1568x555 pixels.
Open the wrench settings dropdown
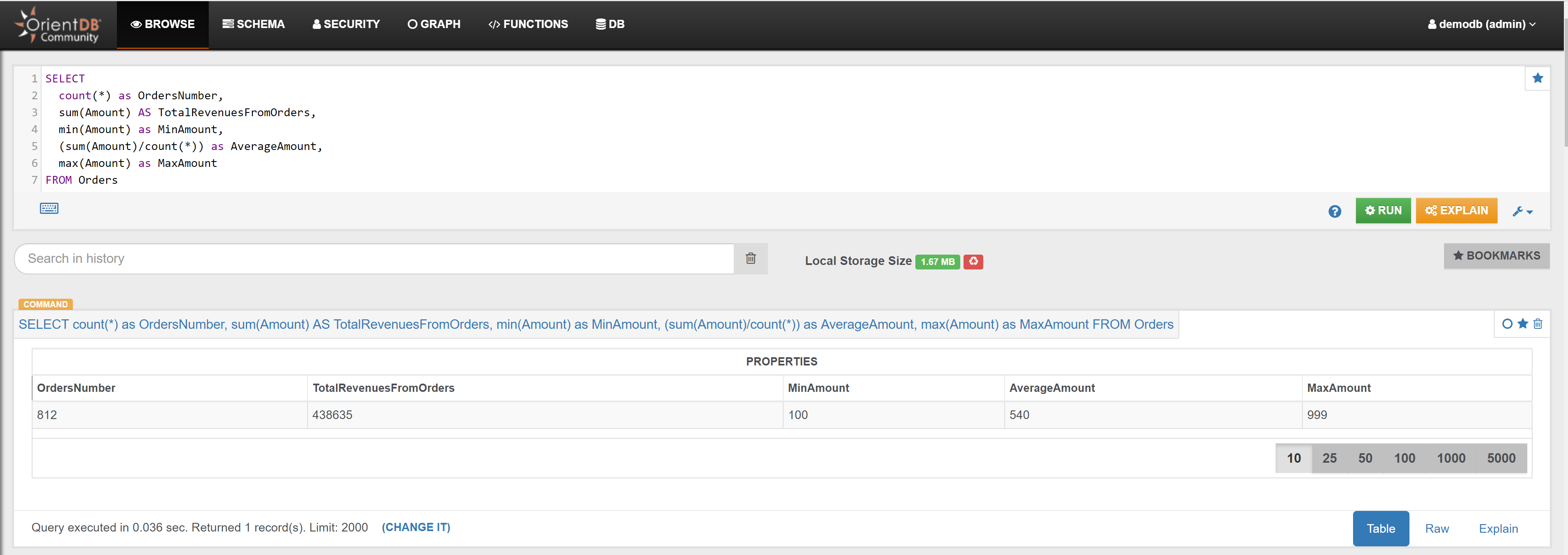(x=1522, y=211)
